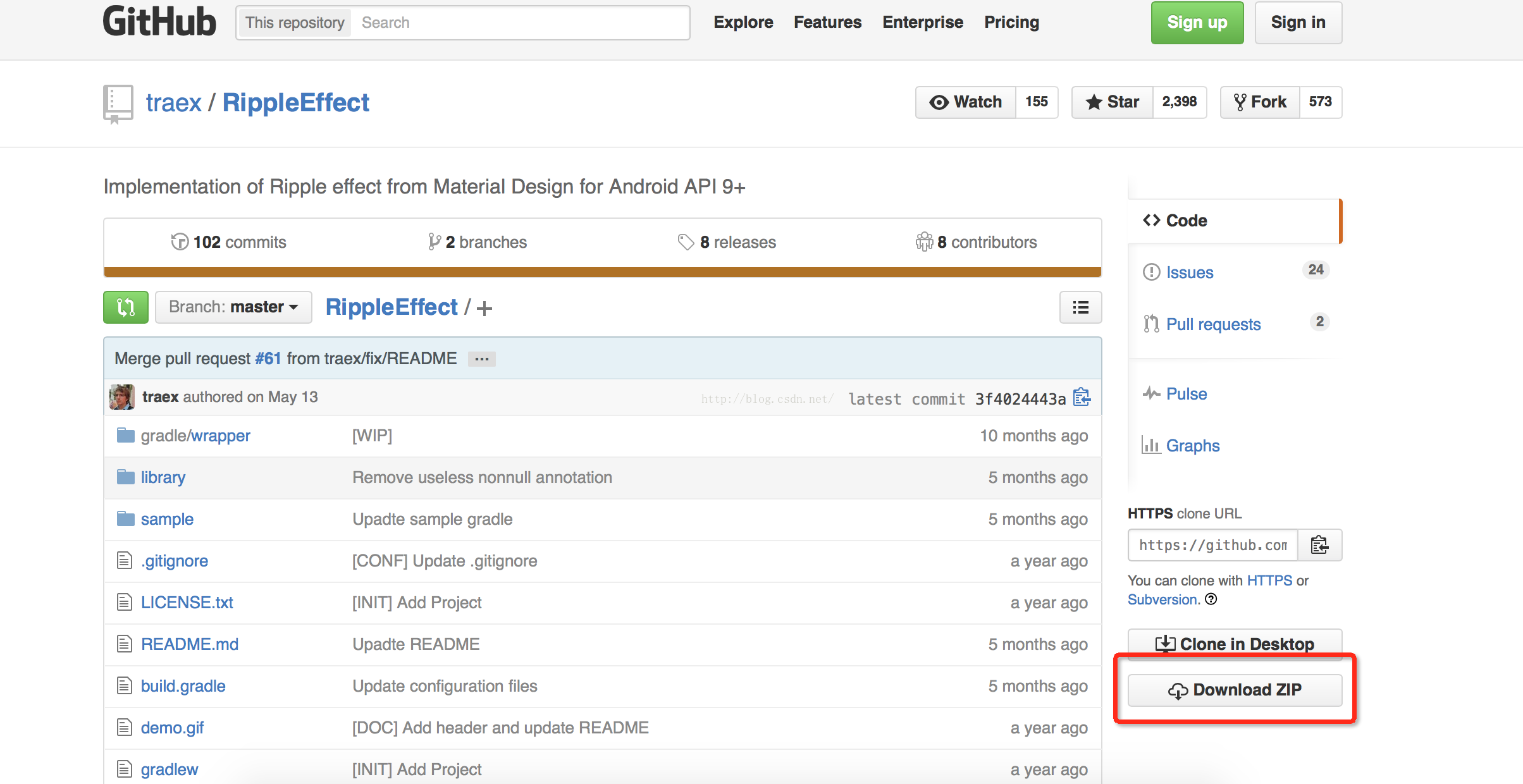This screenshot has width=1523, height=784.
Task: Open commit 'Update configuration files'
Action: (445, 686)
